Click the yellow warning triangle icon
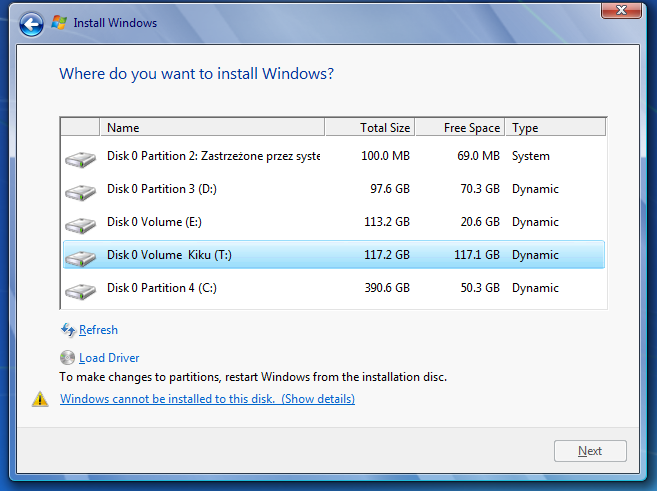 point(40,399)
